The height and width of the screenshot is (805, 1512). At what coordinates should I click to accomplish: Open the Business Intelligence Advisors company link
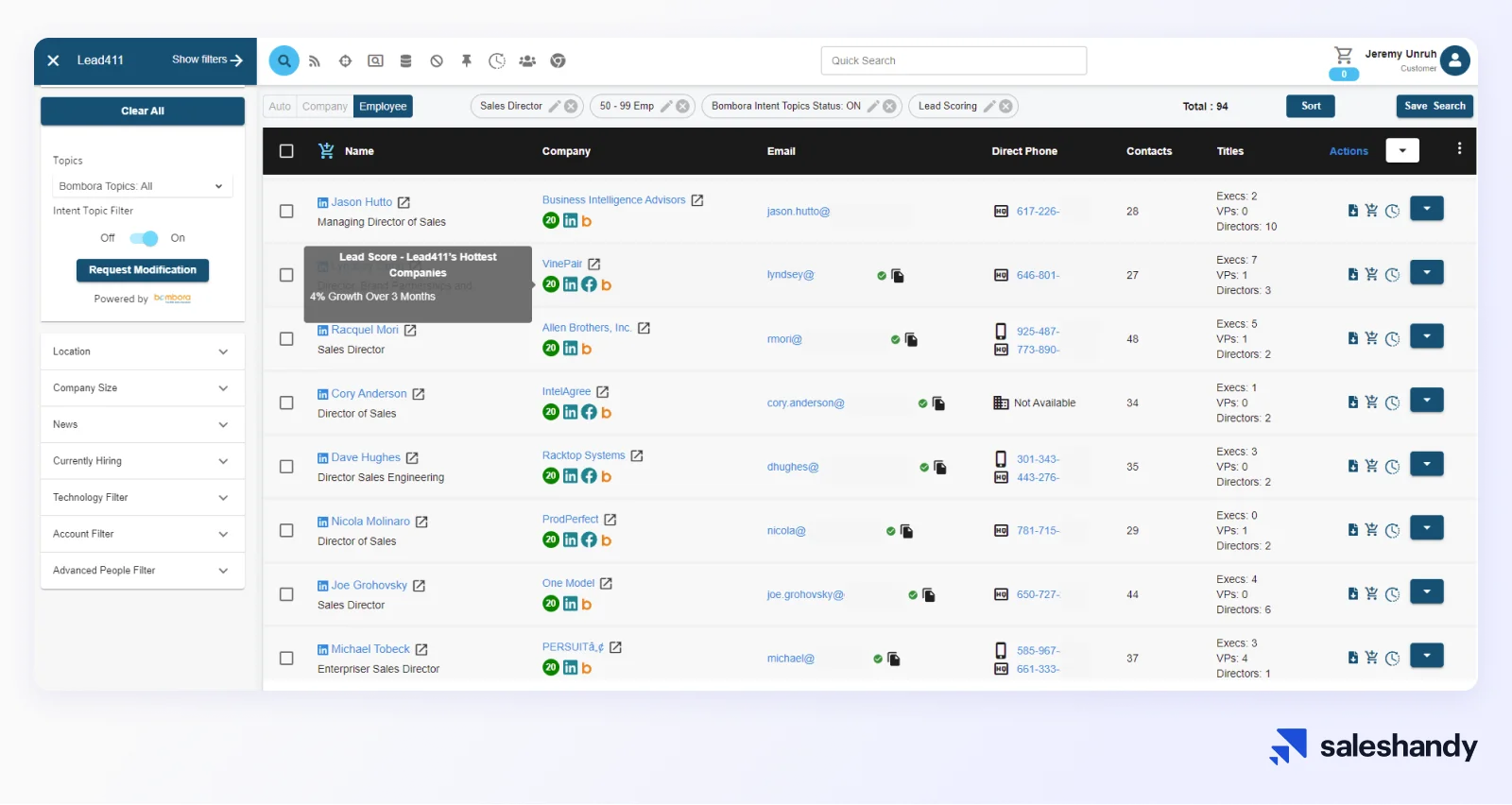tap(613, 200)
